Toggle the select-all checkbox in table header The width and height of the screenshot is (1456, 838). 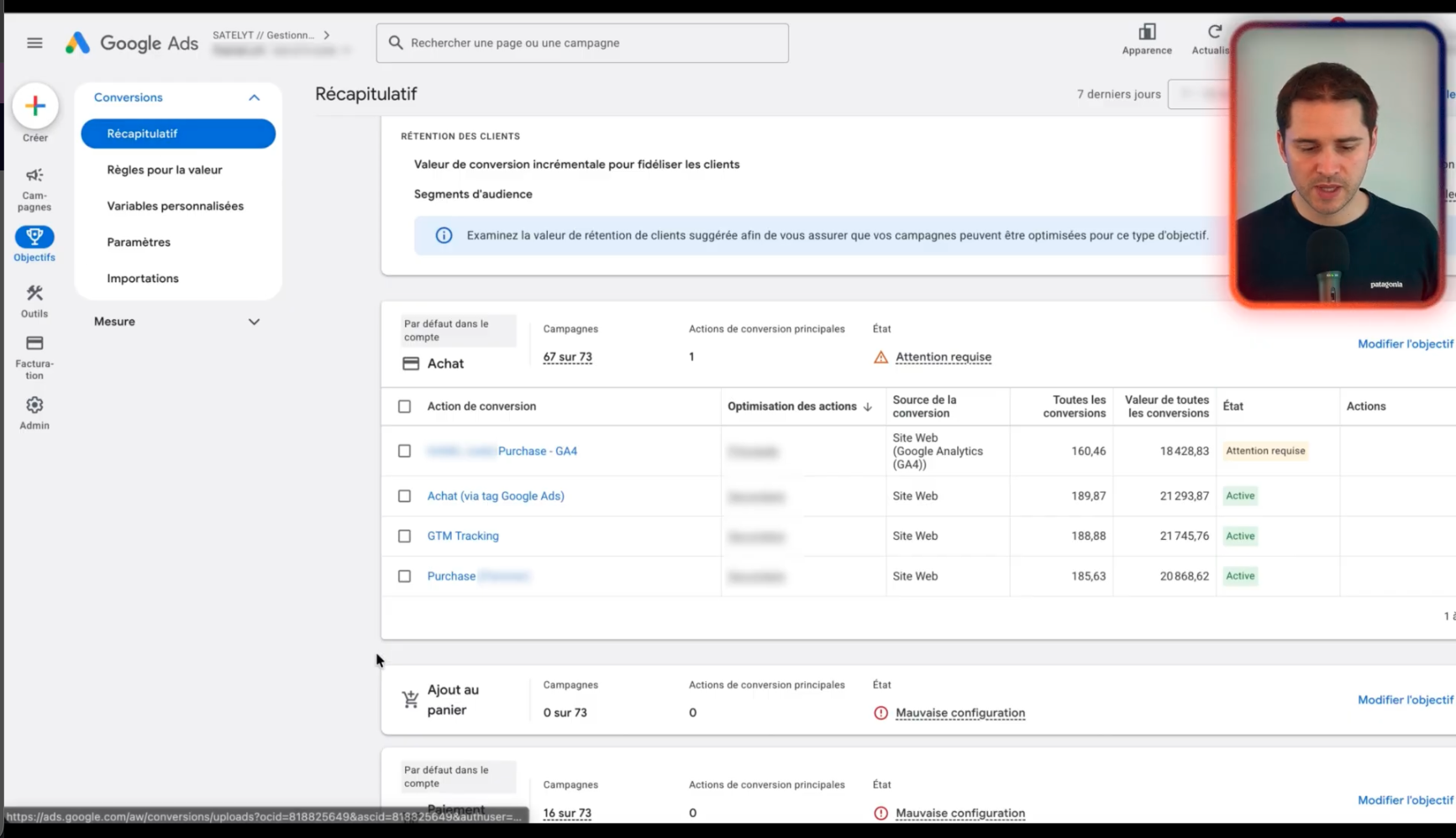404,406
